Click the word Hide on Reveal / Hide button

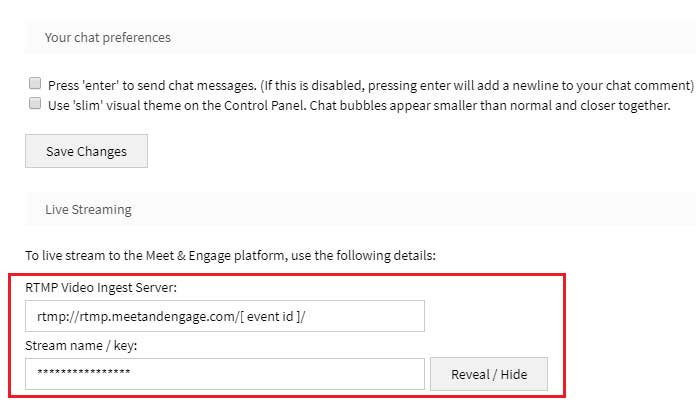514,374
